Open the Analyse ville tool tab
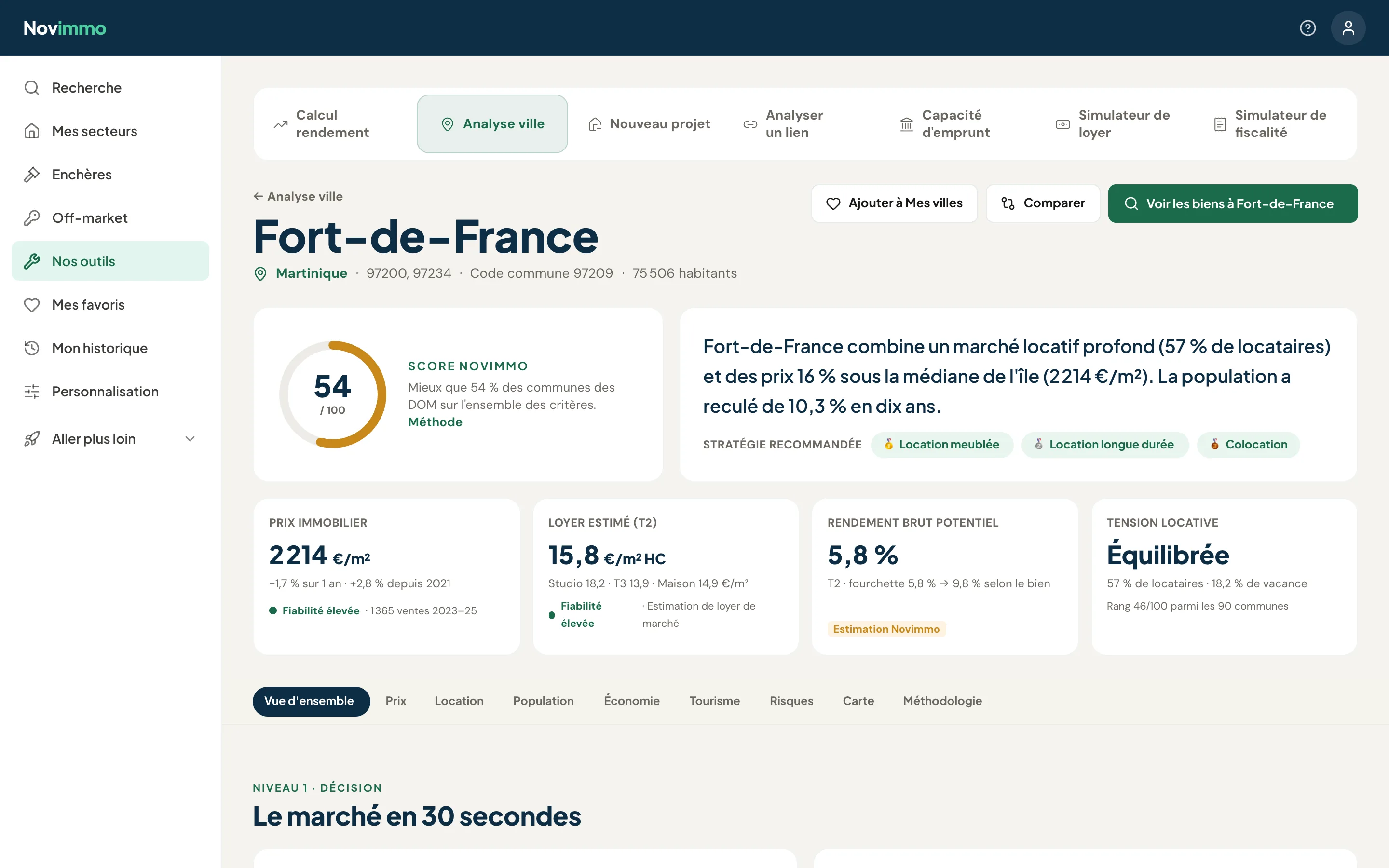 pos(492,124)
